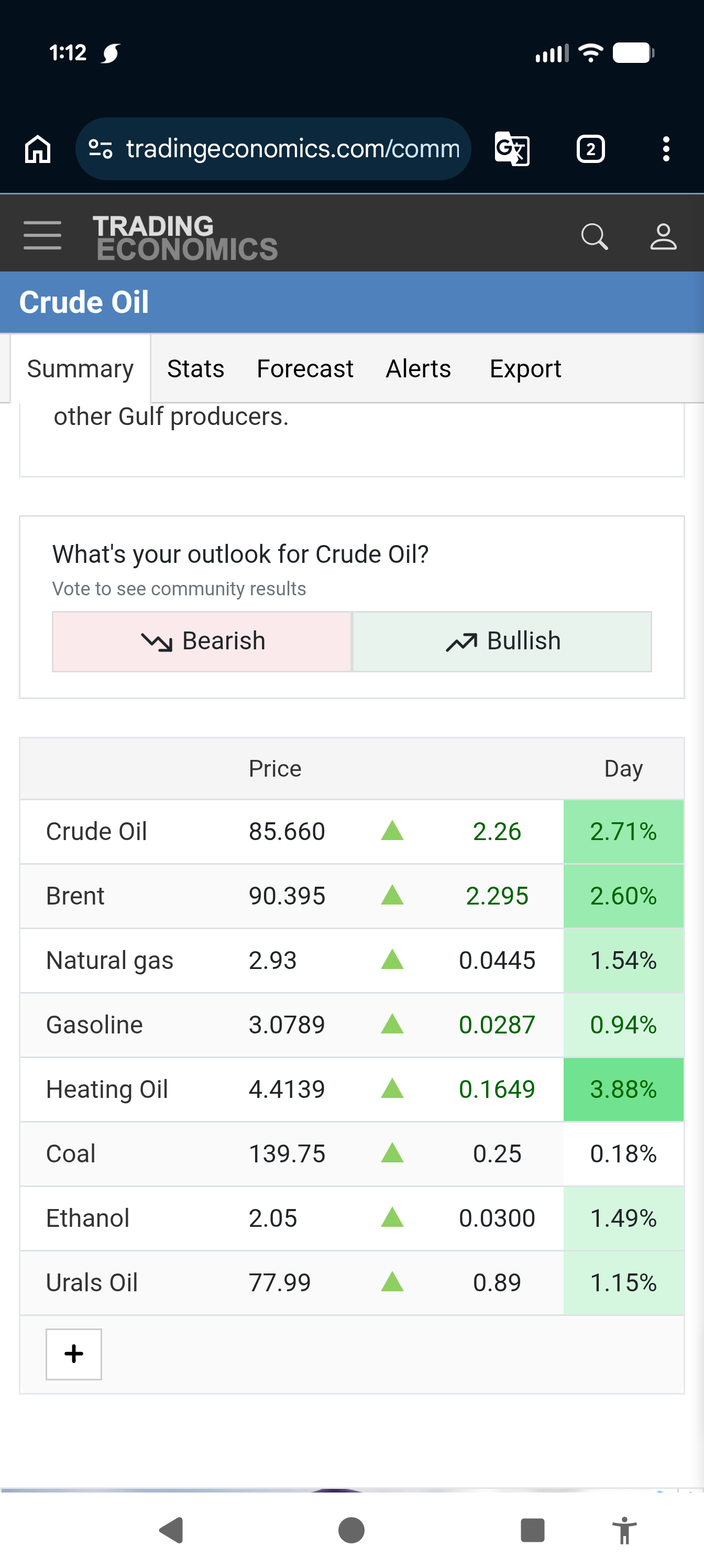
Task: Tap the browser home icon
Action: [38, 149]
